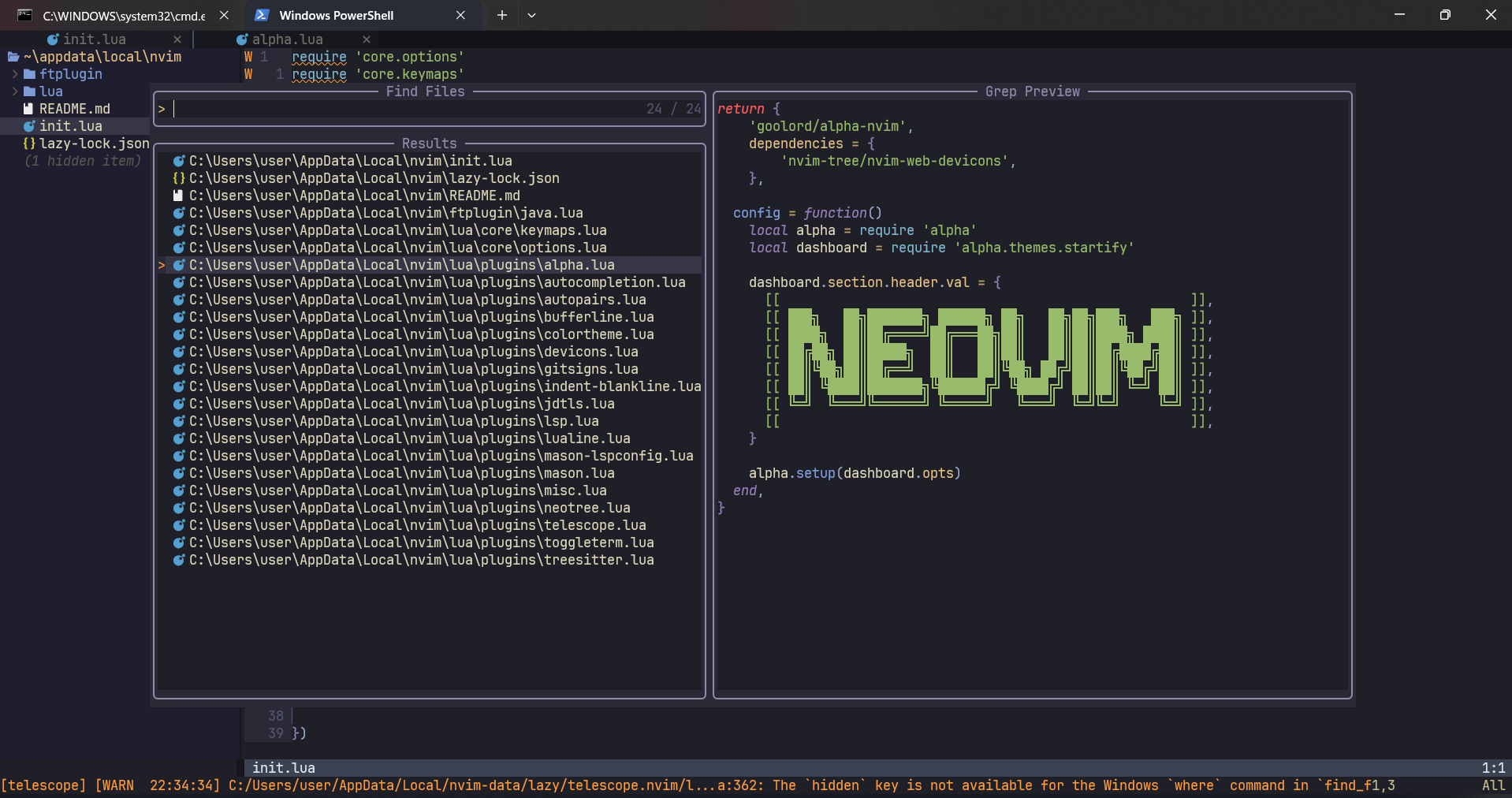Screen dimensions: 1512x798
Task: Click the require 'core.keymaps' line in the editor
Action: [x=378, y=74]
